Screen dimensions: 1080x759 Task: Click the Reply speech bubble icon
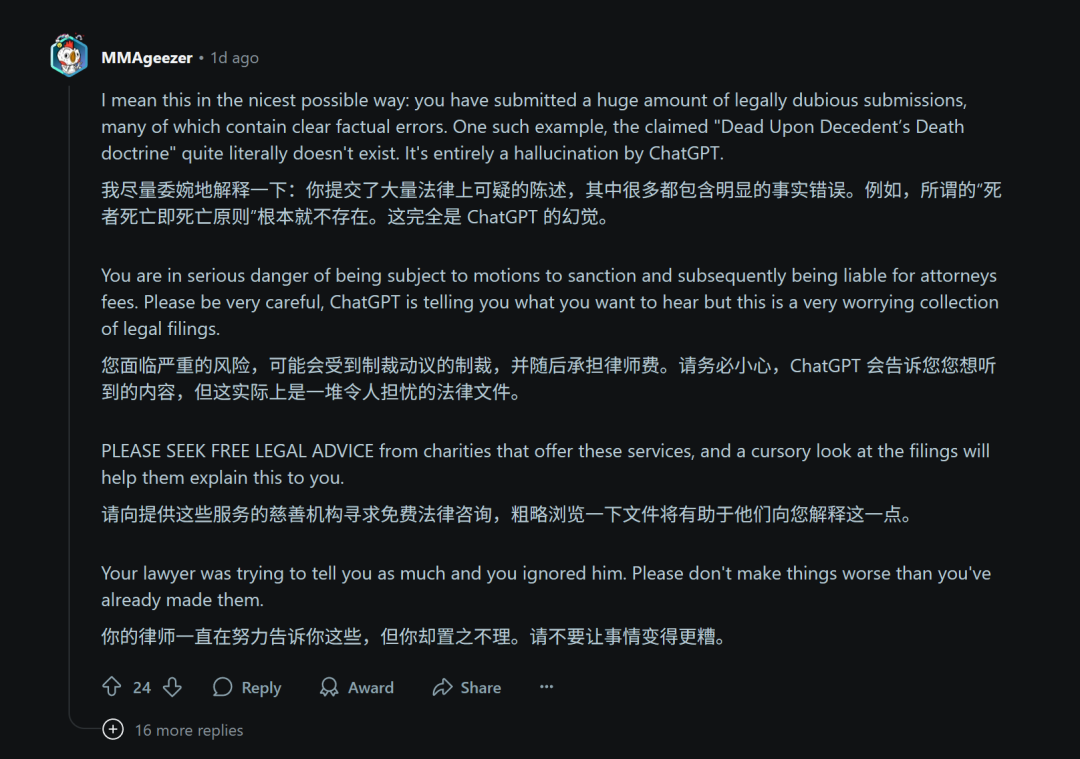coord(222,687)
